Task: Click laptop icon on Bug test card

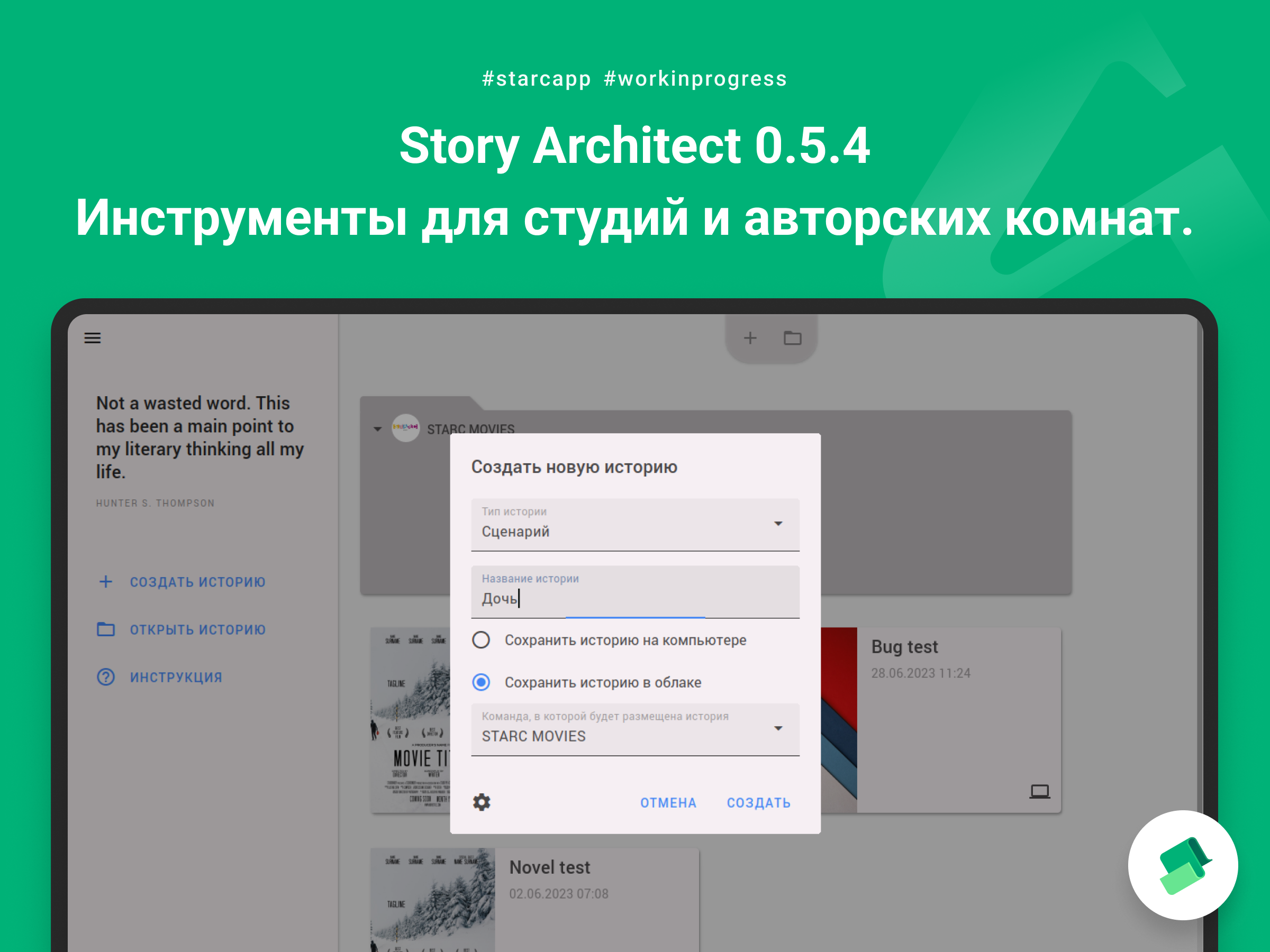Action: coord(1039,791)
